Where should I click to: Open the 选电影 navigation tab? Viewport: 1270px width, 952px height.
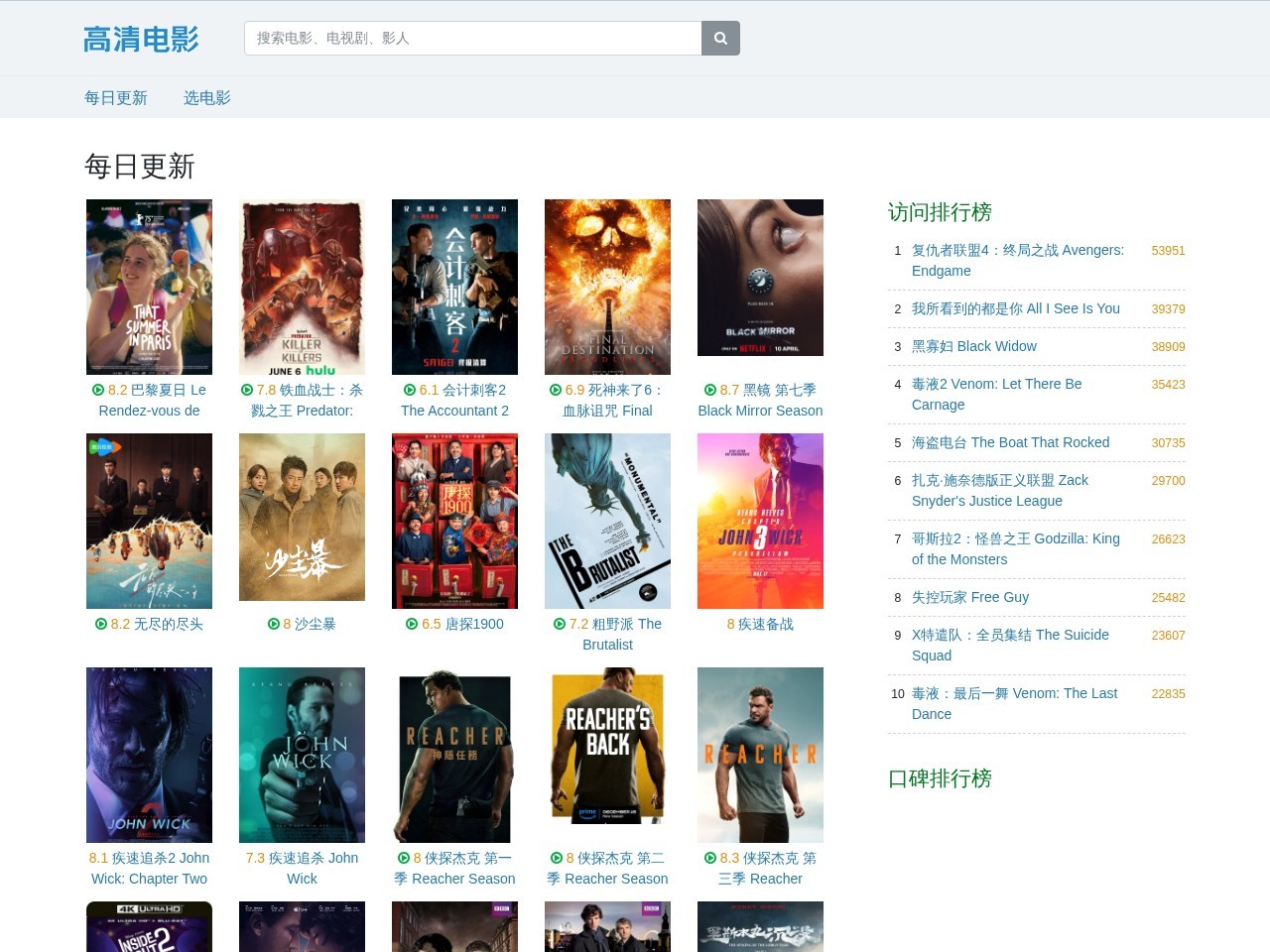[x=207, y=98]
